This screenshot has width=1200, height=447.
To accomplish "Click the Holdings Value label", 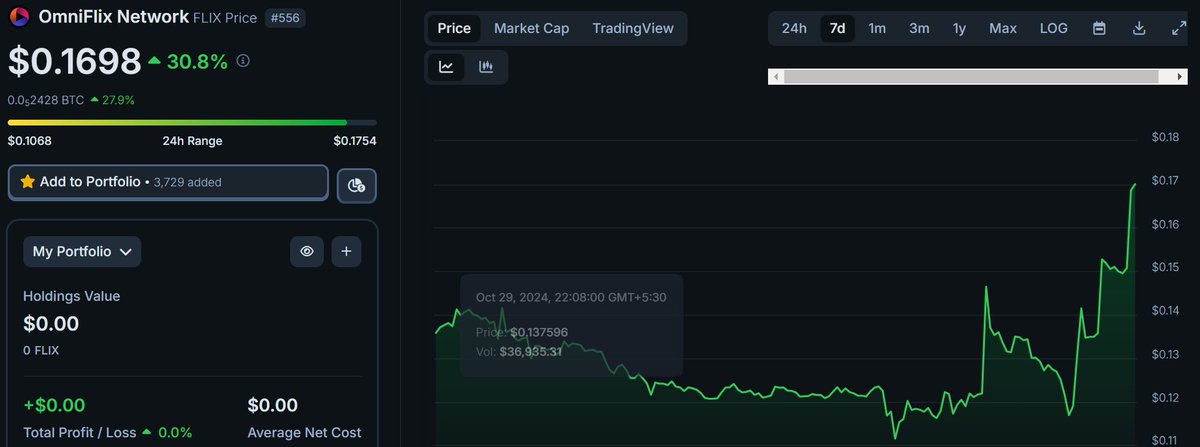I will pyautogui.click(x=72, y=296).
